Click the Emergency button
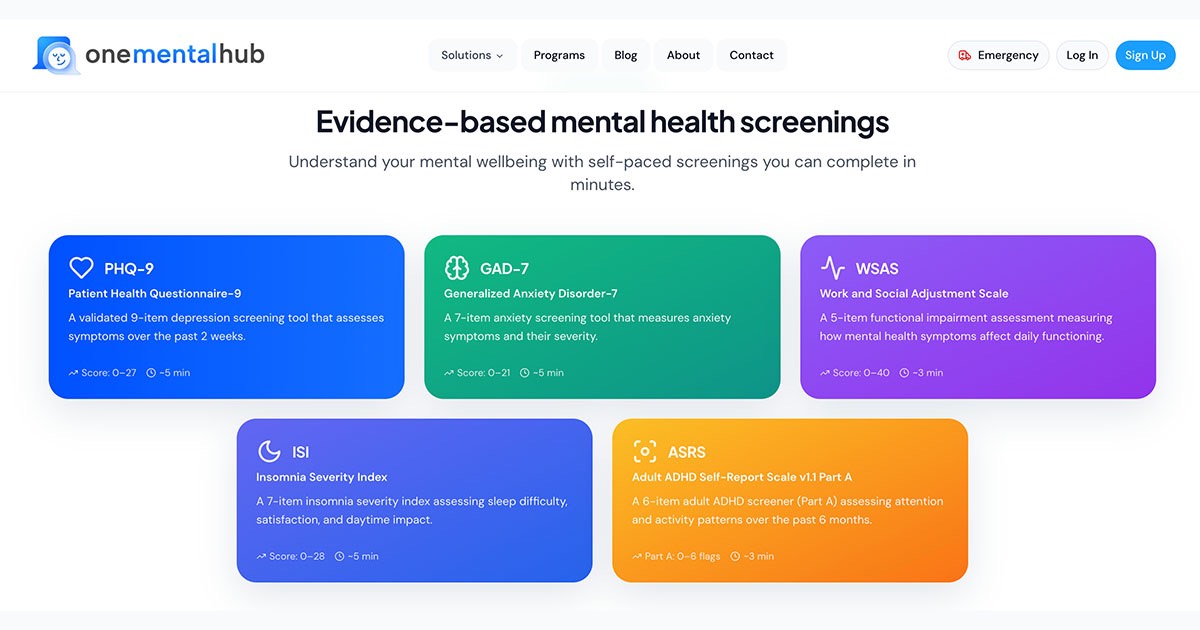1200x630 pixels. [x=998, y=55]
